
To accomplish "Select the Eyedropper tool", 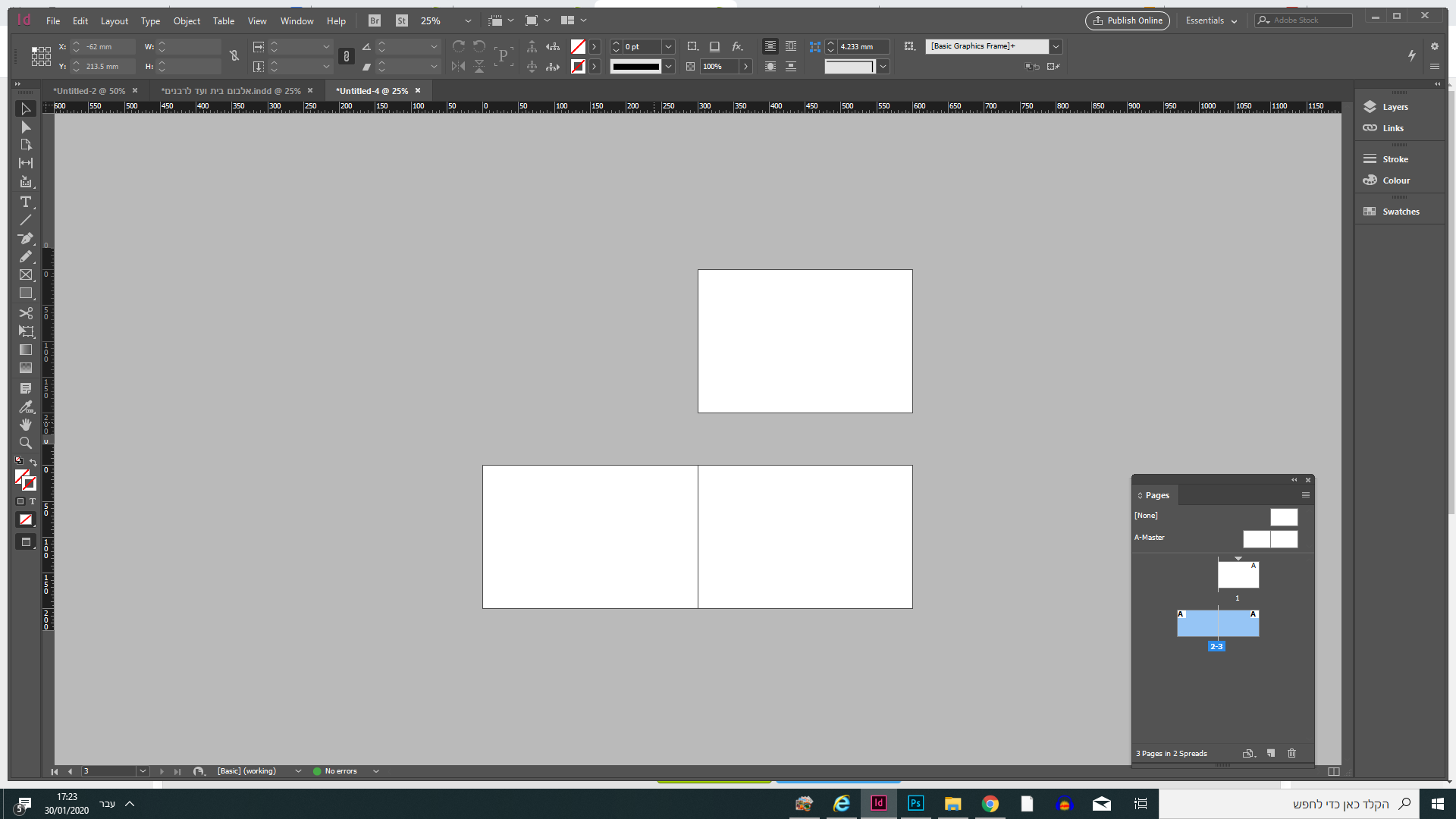I will pyautogui.click(x=25, y=407).
